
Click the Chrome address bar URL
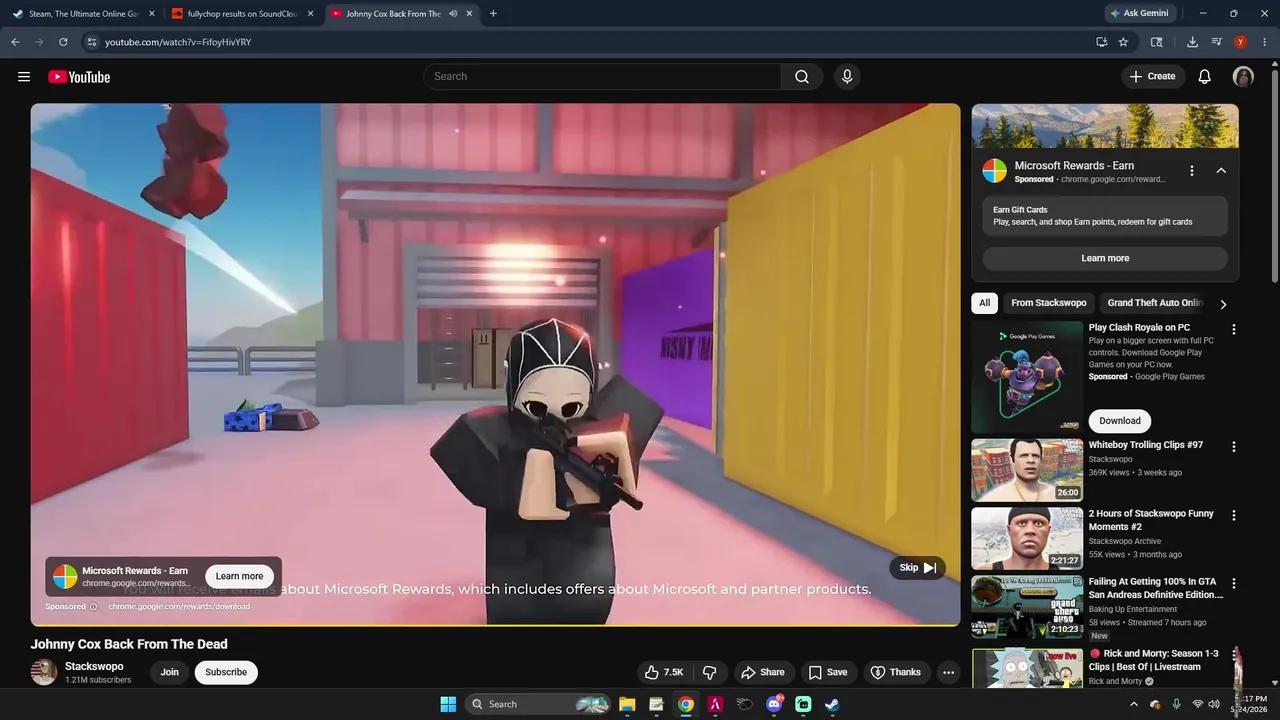(x=178, y=42)
